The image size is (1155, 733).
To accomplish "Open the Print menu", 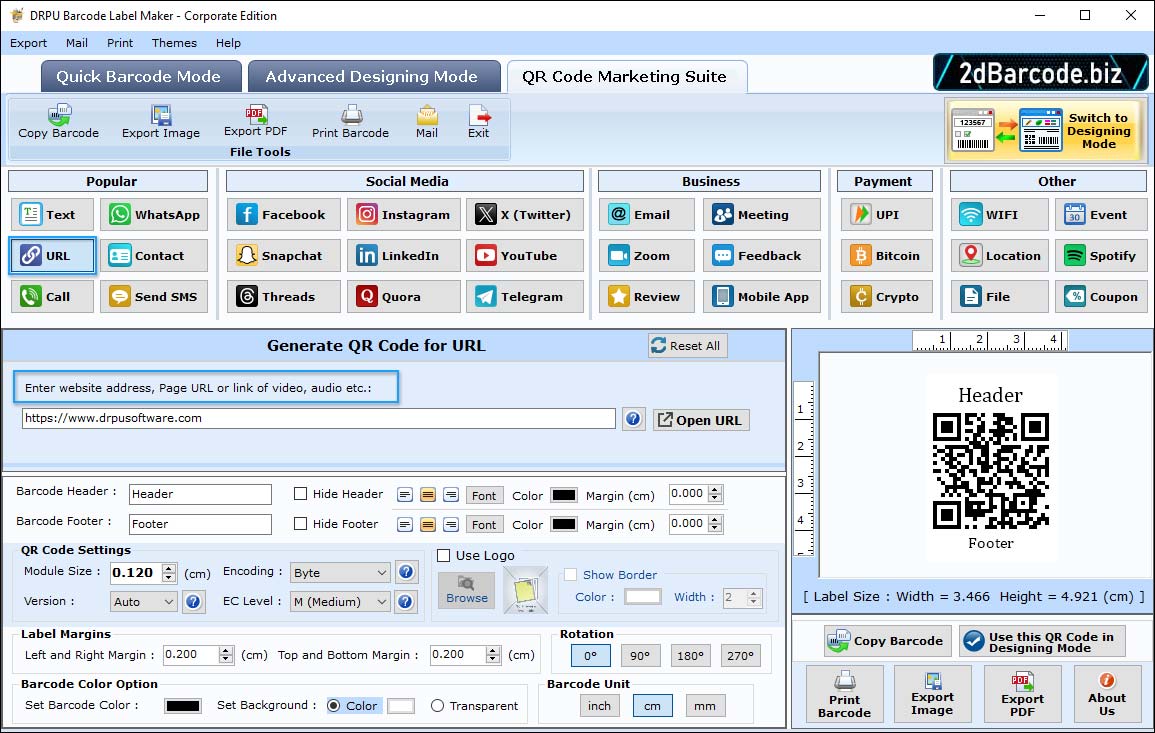I will point(120,43).
